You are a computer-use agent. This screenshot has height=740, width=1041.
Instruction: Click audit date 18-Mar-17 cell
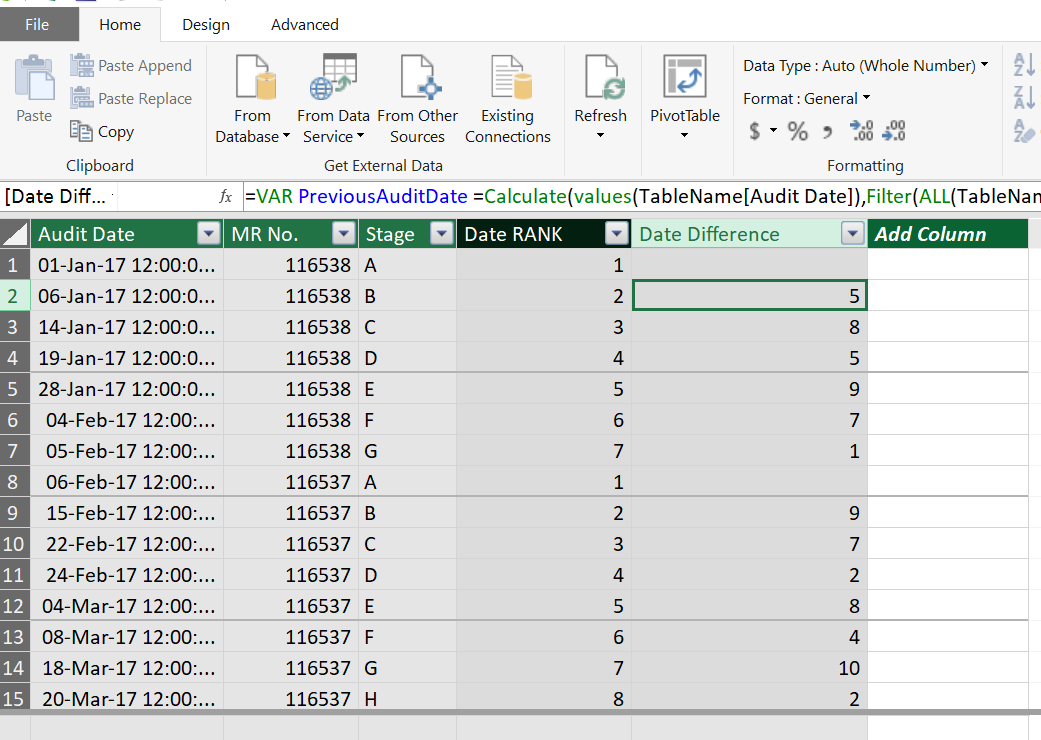(127, 668)
